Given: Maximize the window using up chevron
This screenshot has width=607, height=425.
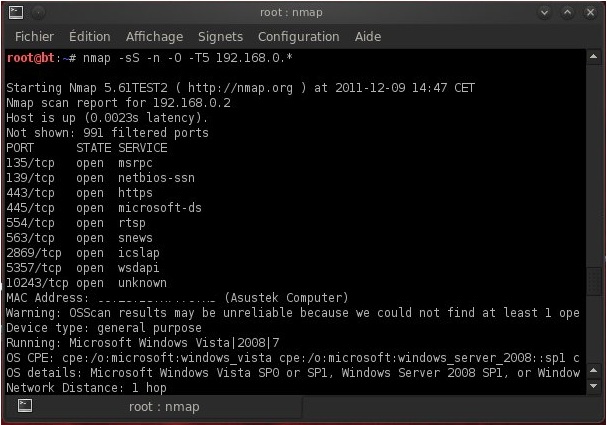Looking at the screenshot, I should (568, 13).
